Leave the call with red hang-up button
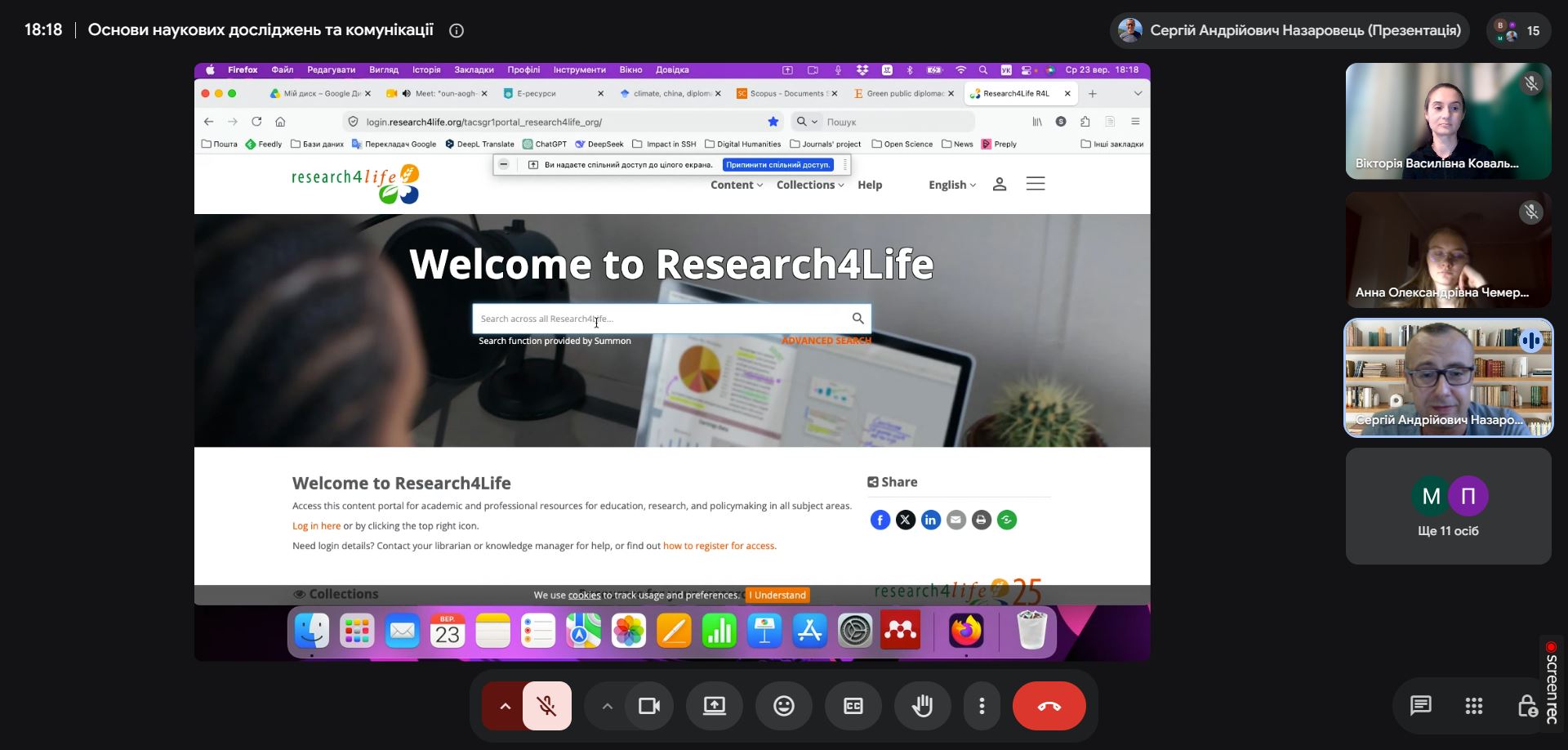This screenshot has height=750, width=1568. pos(1049,706)
